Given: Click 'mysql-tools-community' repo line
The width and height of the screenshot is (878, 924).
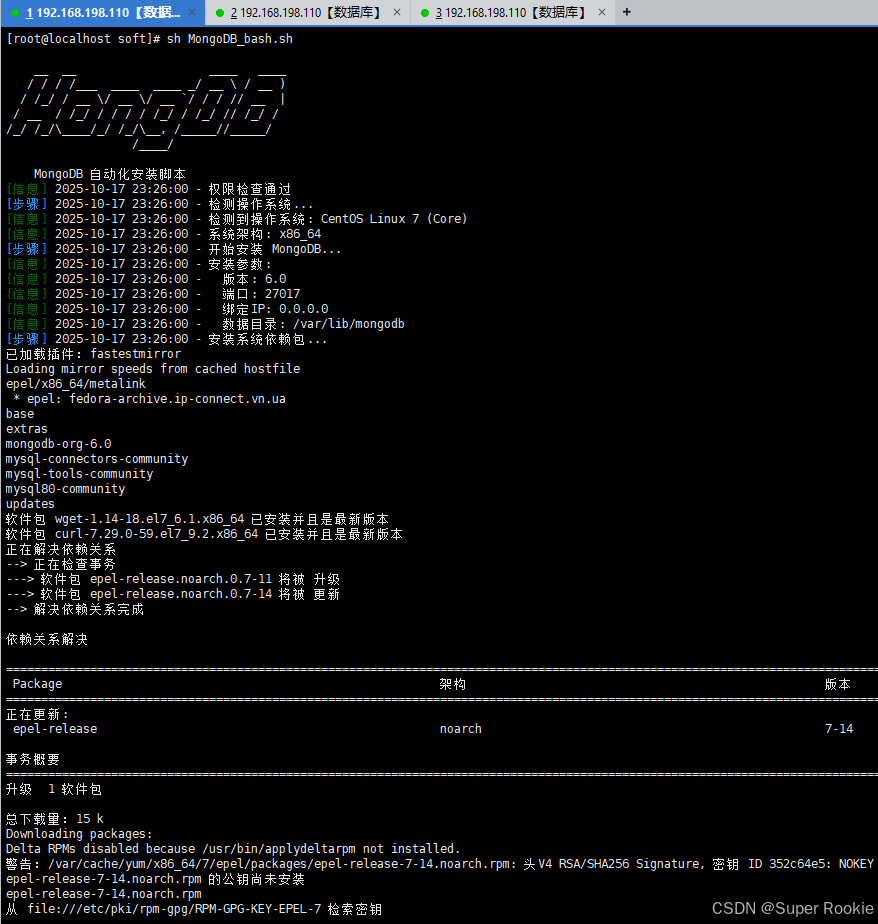Looking at the screenshot, I should 80,474.
